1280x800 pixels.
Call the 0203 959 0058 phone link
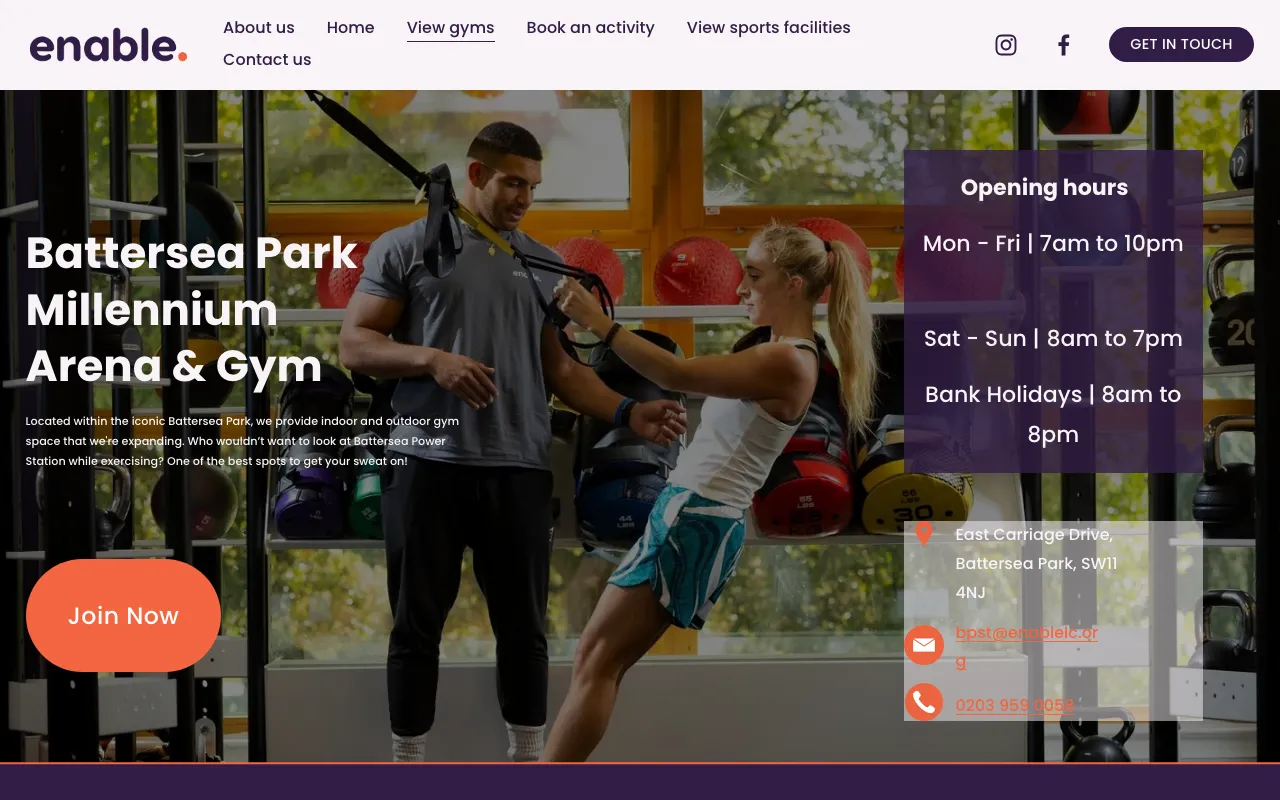(x=1015, y=705)
